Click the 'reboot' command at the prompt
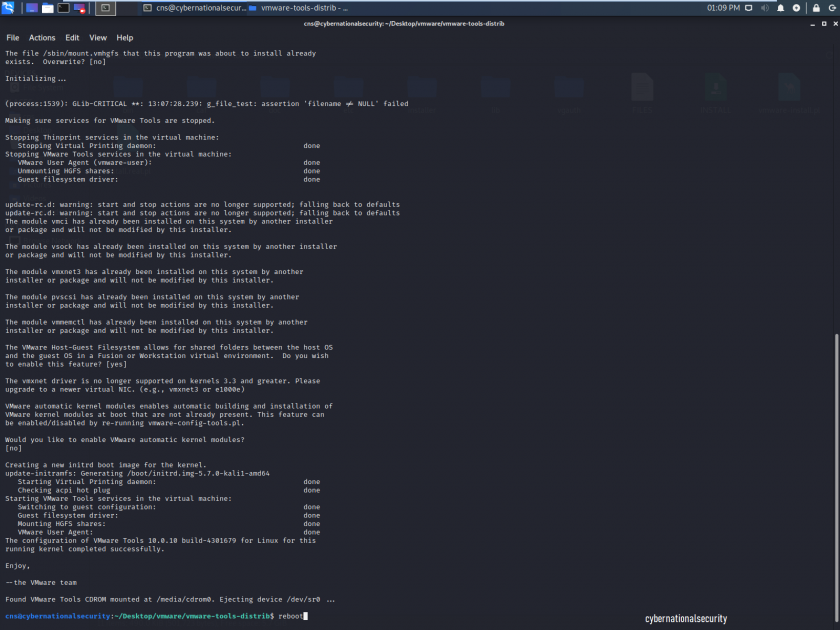Image resolution: width=840 pixels, height=630 pixels. (291, 616)
